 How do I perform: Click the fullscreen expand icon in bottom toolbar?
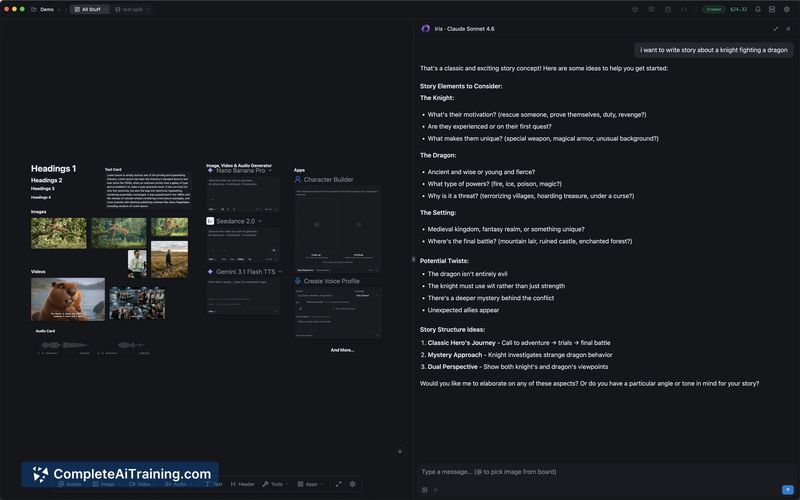[338, 484]
